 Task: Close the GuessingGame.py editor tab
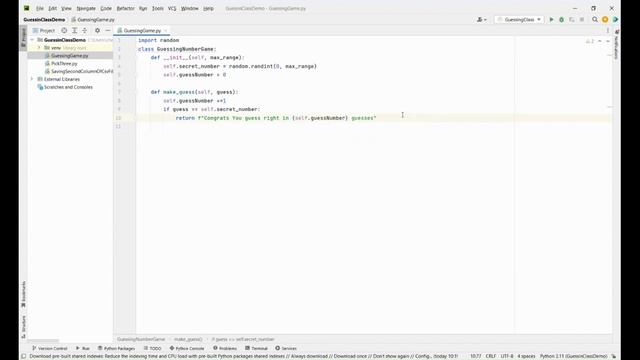[166, 31]
